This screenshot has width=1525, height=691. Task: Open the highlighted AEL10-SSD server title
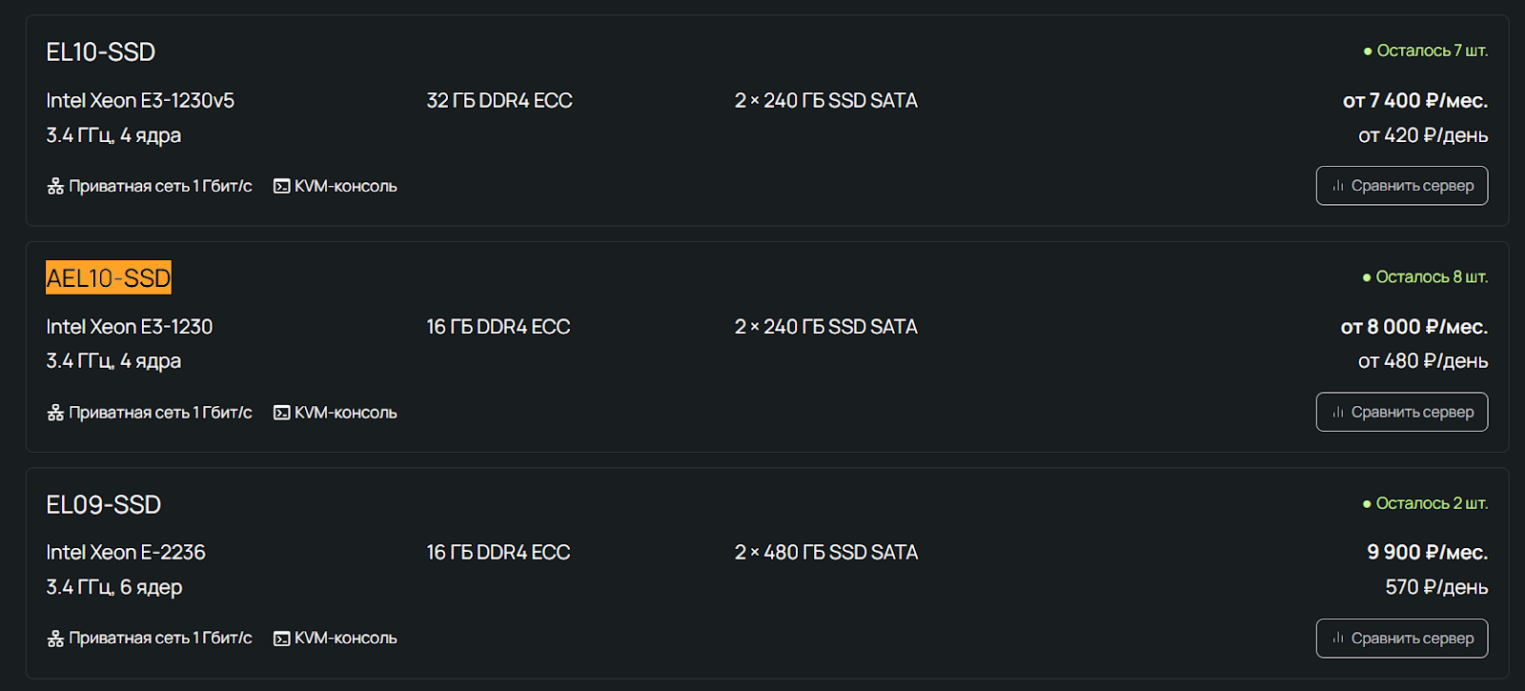coord(109,278)
